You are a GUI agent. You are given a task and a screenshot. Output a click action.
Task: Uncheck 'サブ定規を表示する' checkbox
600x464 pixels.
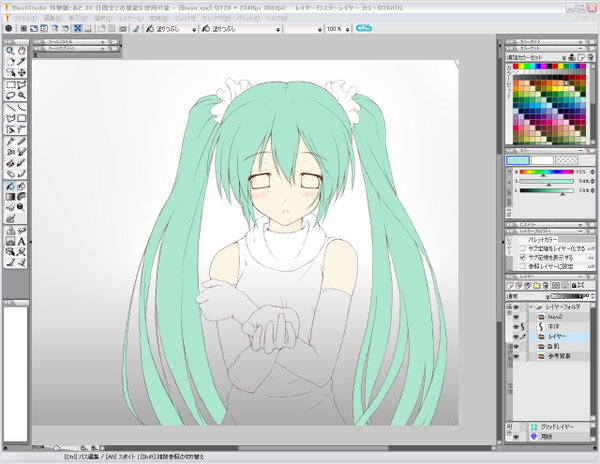coord(522,257)
